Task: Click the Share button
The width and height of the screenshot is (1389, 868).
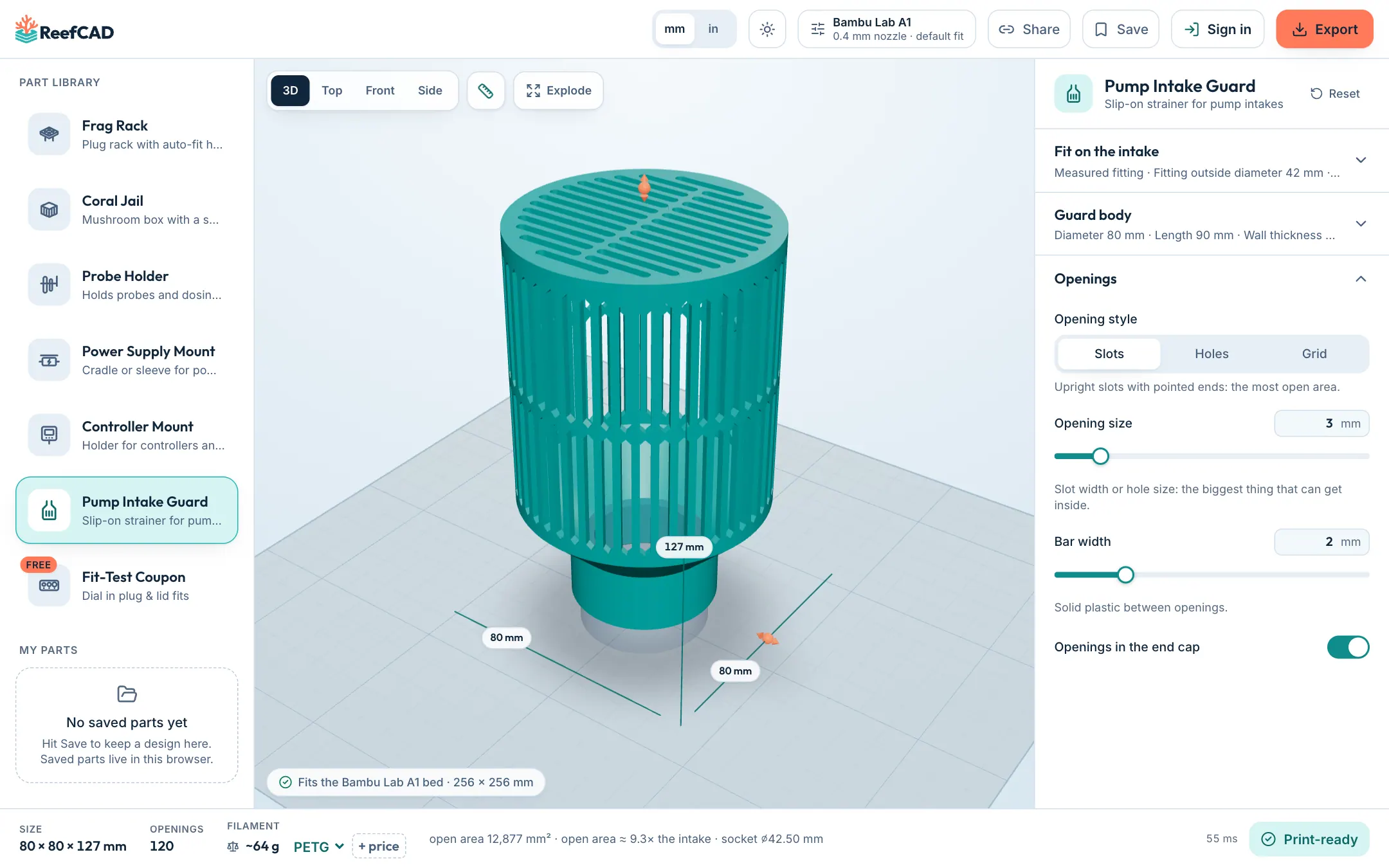Action: 1029,29
